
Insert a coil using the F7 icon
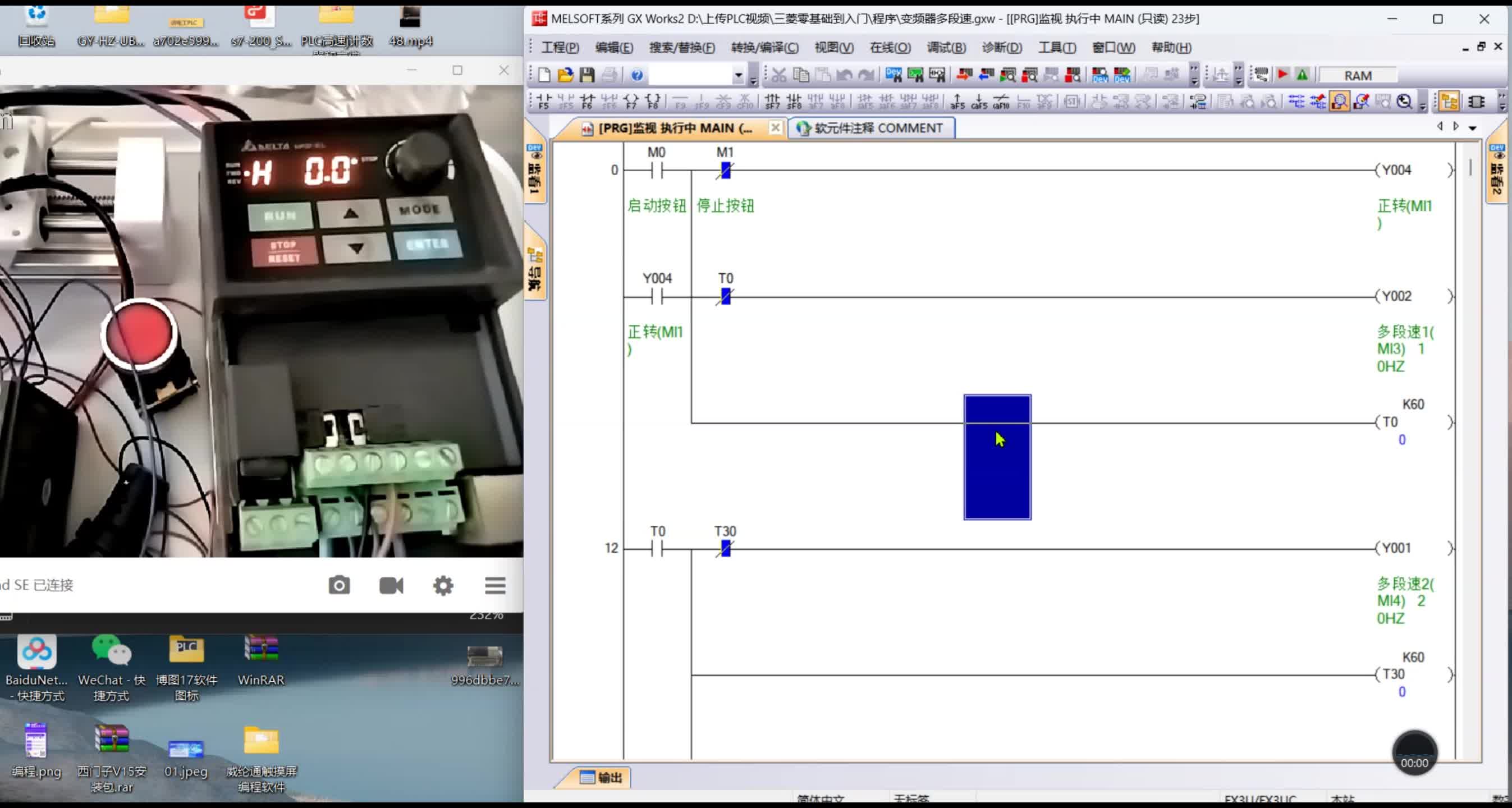coord(631,102)
